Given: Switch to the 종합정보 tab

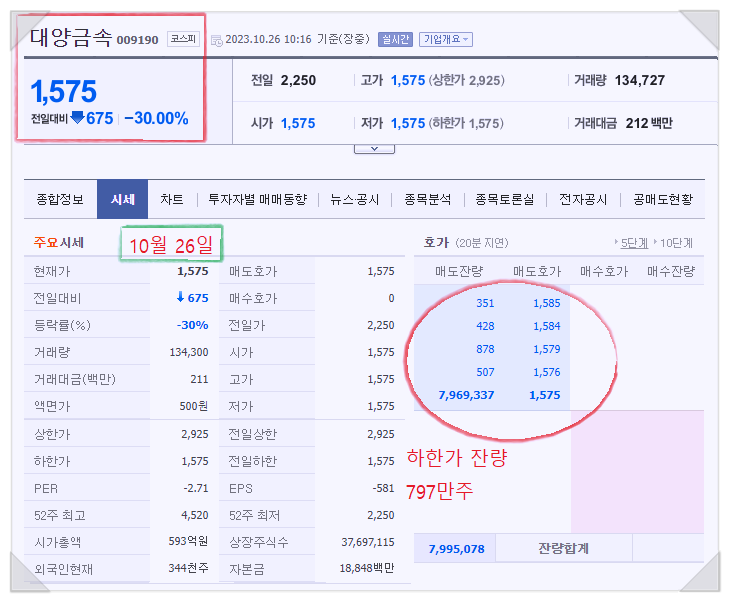Looking at the screenshot, I should point(60,200).
